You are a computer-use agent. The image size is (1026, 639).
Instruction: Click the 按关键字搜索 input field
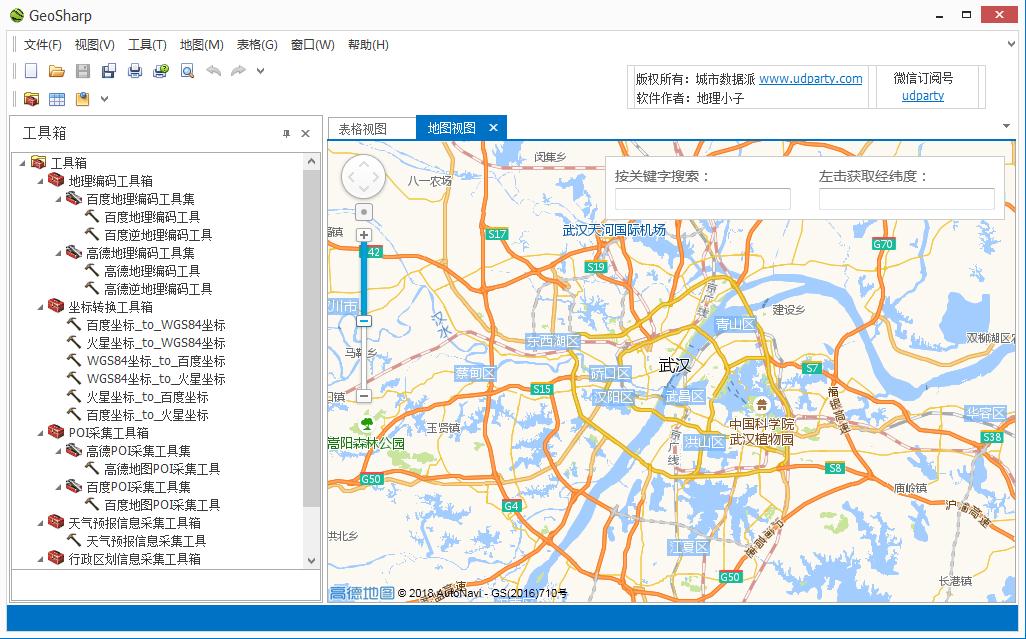[702, 199]
